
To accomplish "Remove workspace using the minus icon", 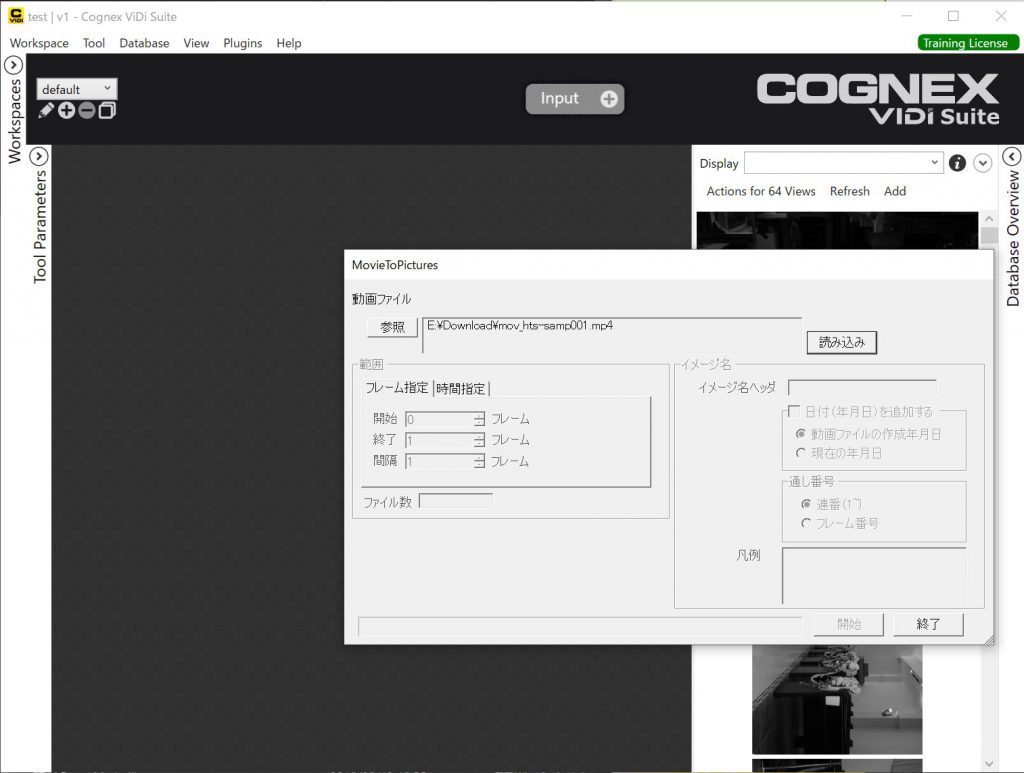I will coord(87,110).
